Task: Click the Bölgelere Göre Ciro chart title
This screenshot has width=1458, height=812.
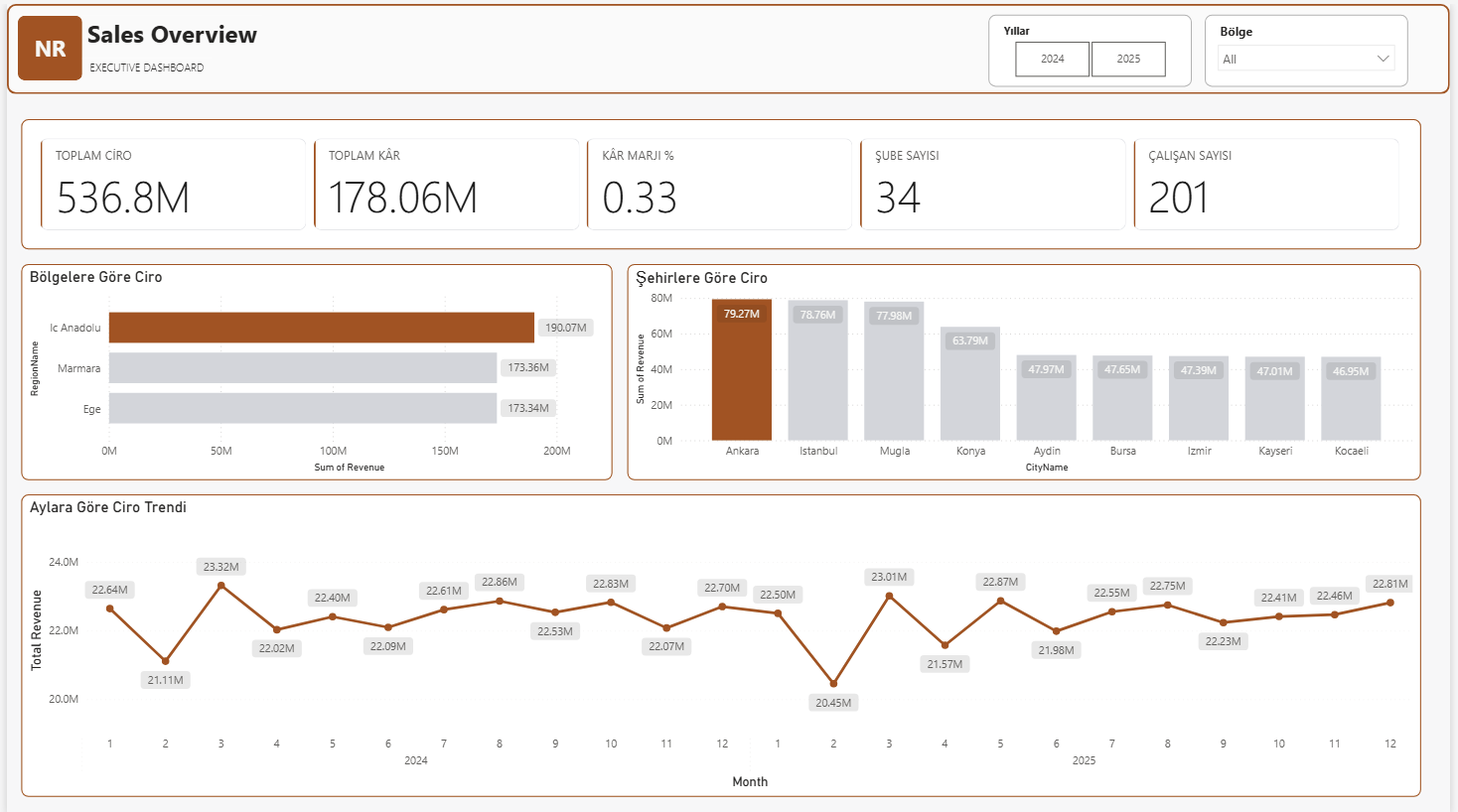Action: tap(96, 277)
